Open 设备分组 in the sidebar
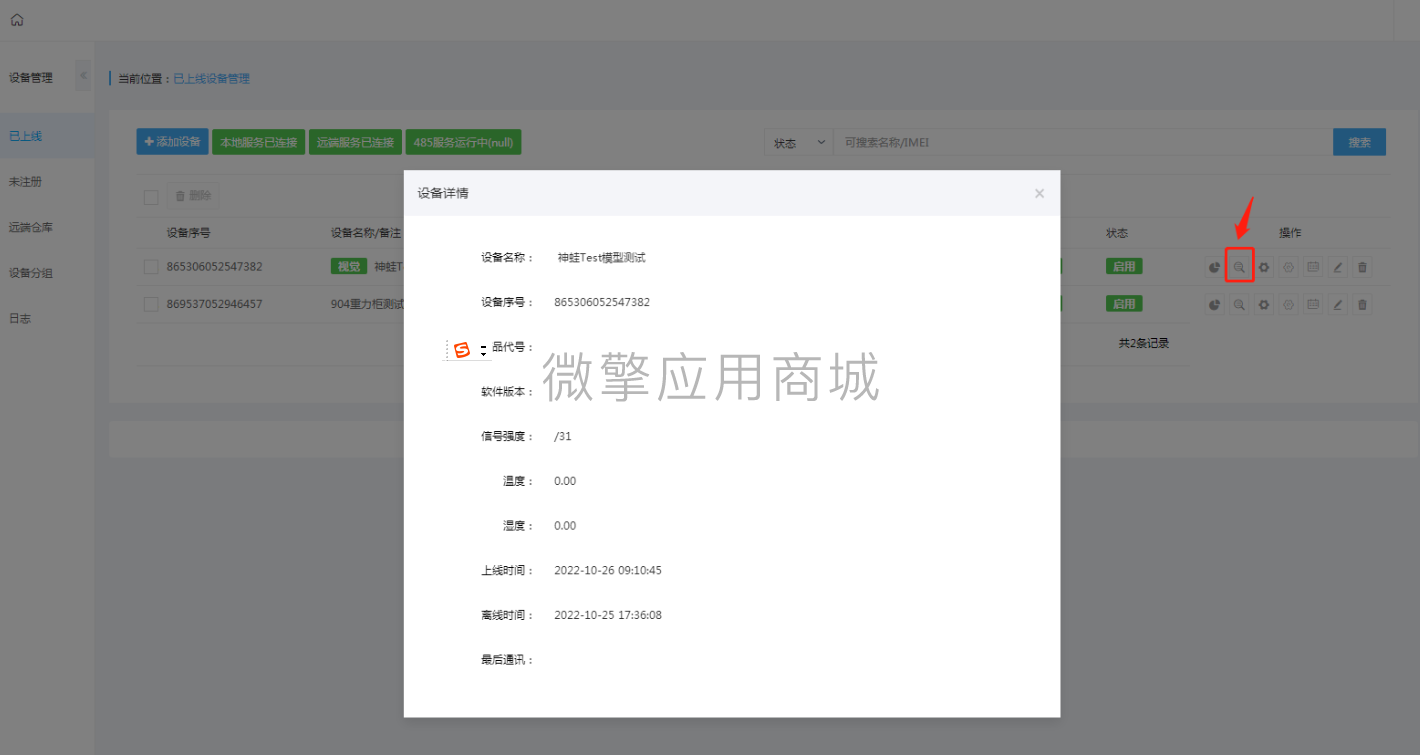 (31, 272)
